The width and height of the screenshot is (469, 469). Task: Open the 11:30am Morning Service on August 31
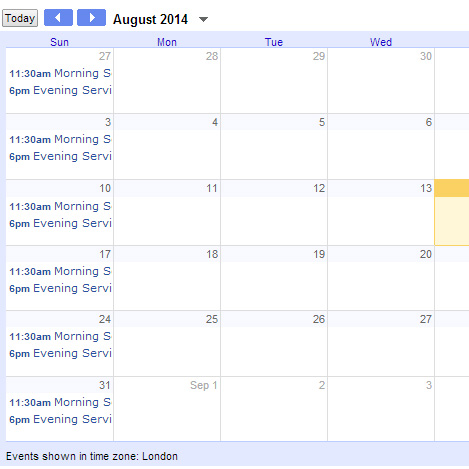[60, 402]
